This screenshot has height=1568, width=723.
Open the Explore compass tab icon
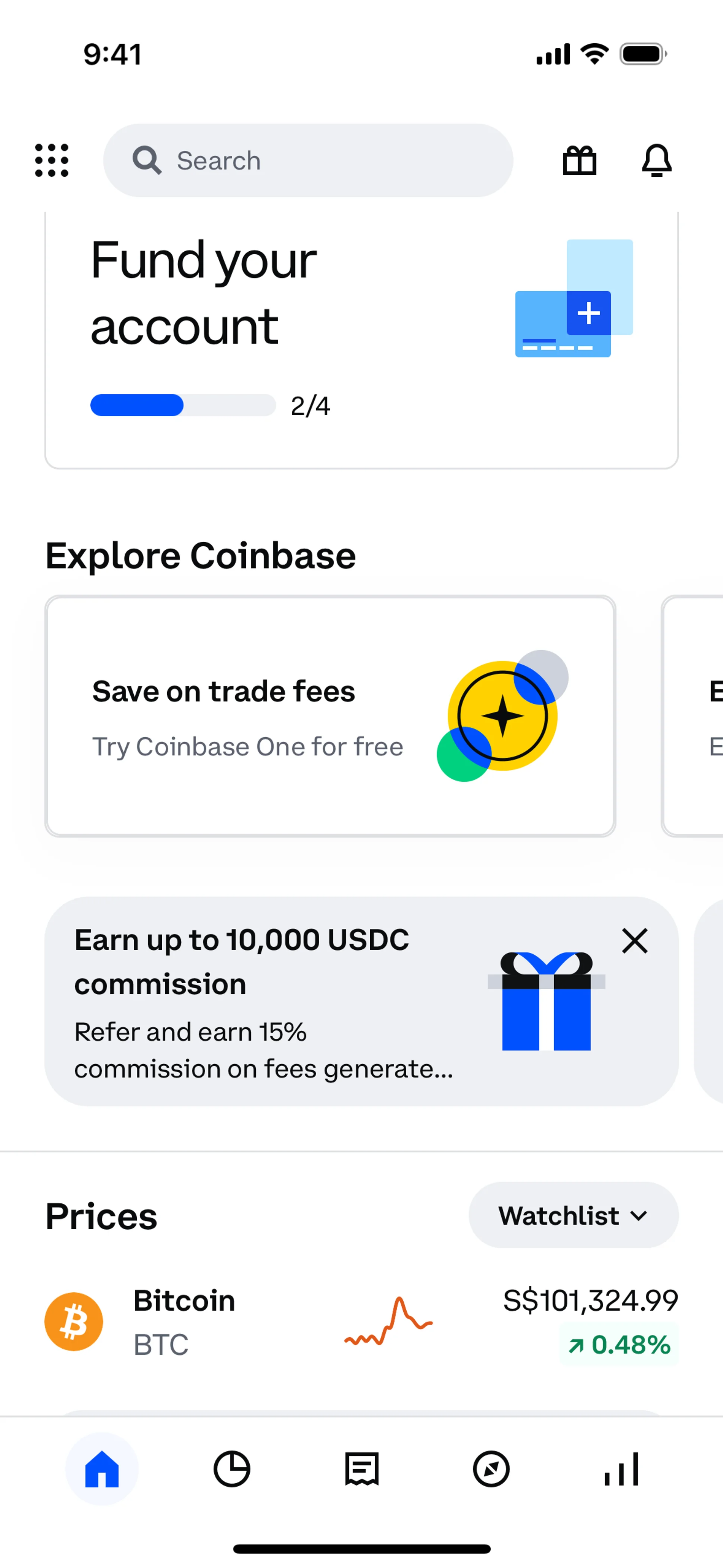coord(491,1469)
